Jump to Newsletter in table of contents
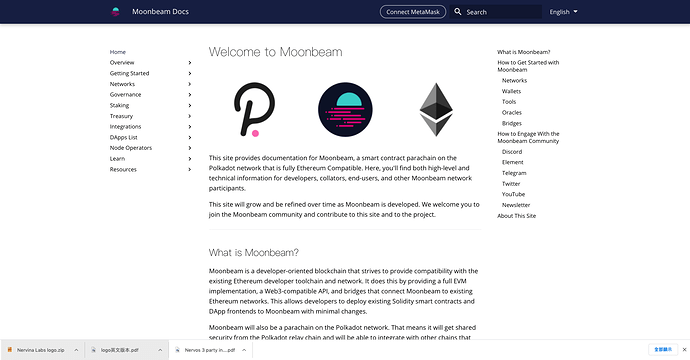The image size is (690, 360). click(x=516, y=205)
